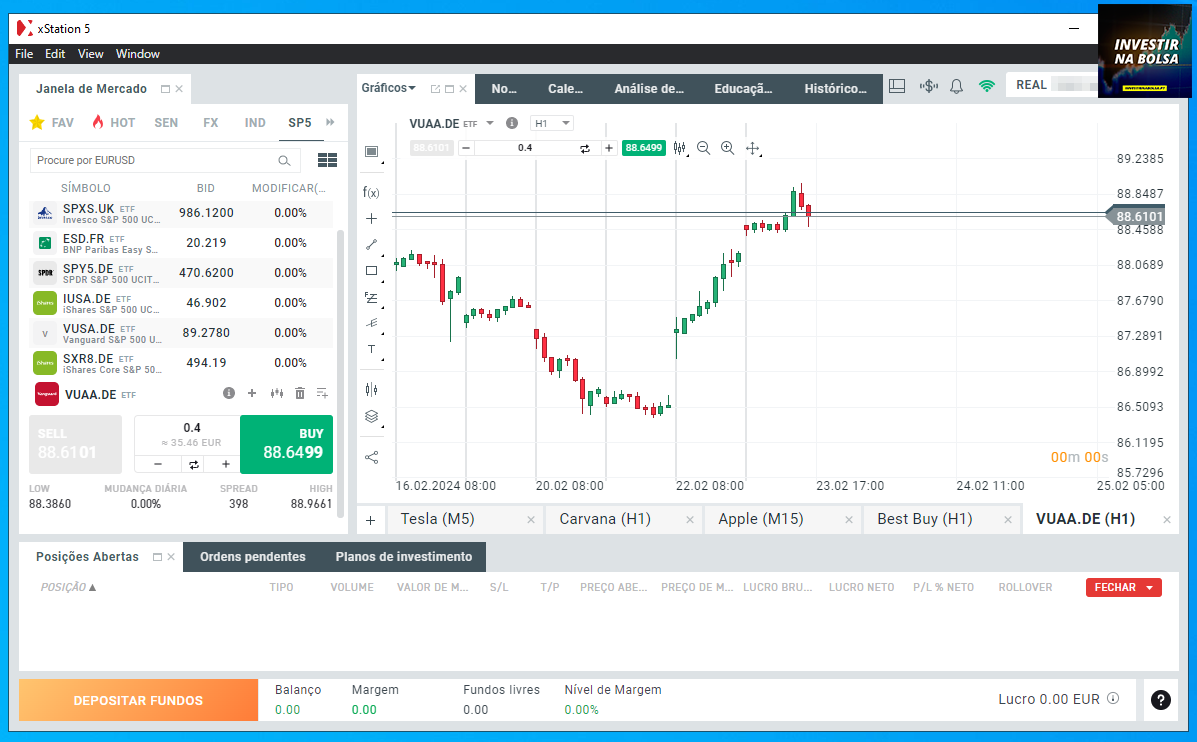Open the chart layers tool
1197x742 pixels.
[371, 416]
